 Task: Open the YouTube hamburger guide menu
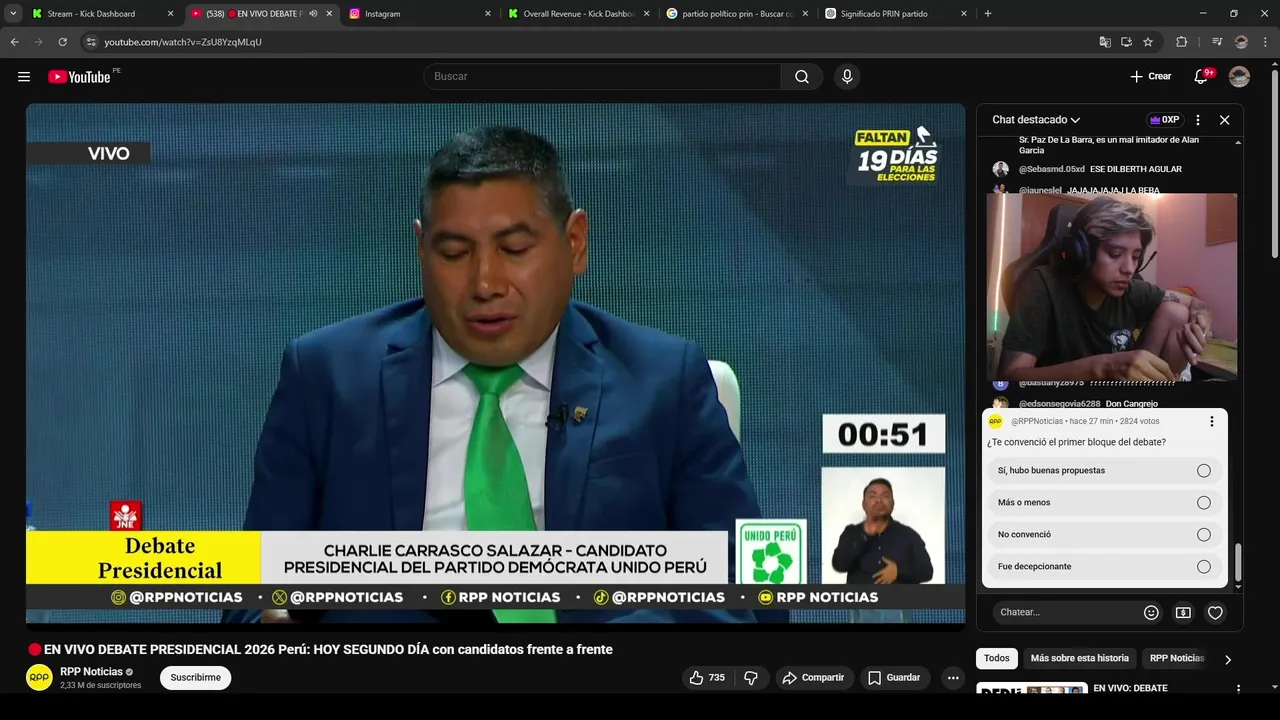click(24, 77)
